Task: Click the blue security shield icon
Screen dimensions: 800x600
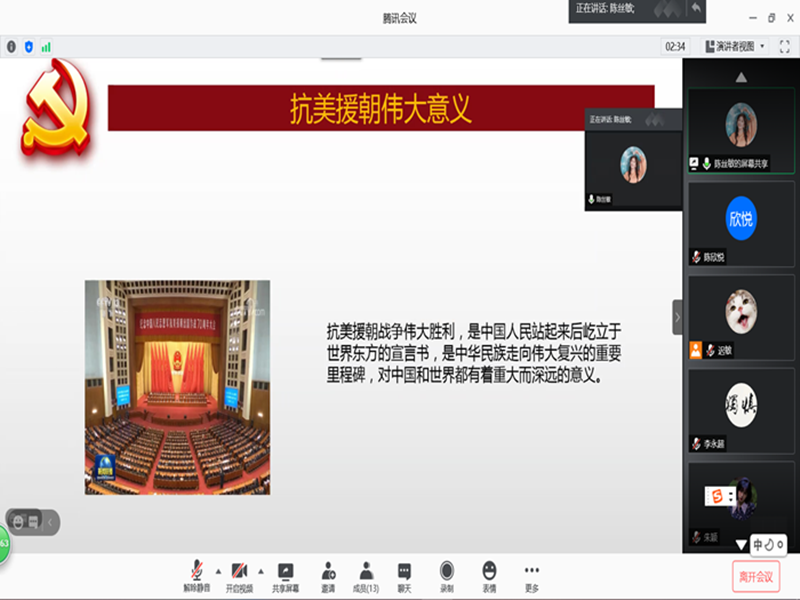Action: [x=28, y=46]
